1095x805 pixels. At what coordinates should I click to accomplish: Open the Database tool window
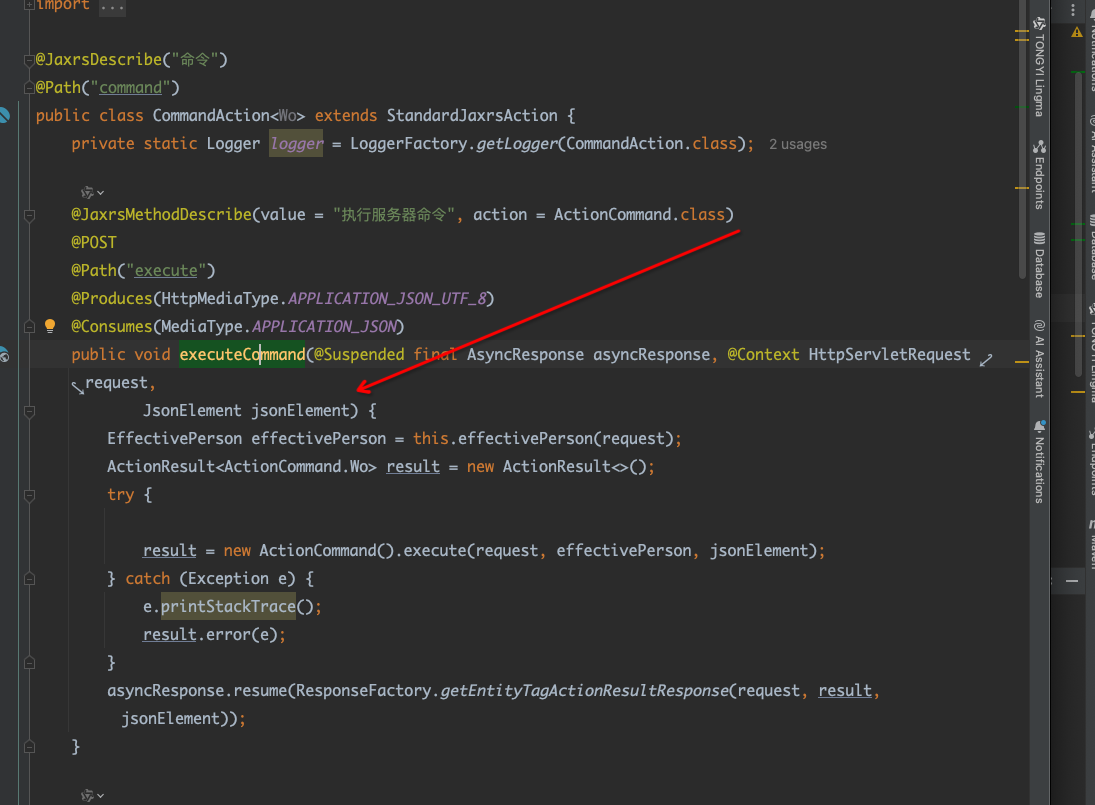(x=1039, y=264)
